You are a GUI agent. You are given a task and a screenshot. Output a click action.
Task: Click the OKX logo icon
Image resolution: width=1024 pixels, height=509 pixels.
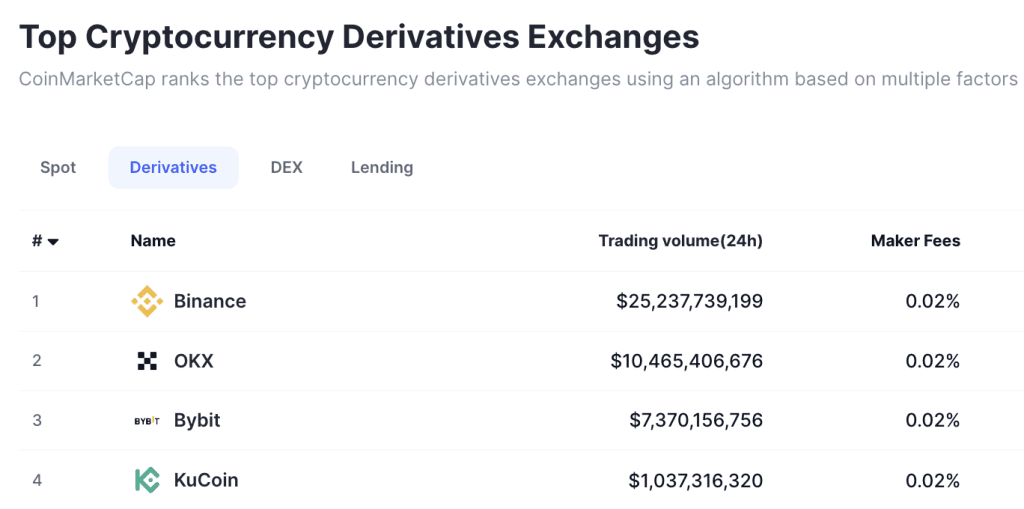click(147, 361)
